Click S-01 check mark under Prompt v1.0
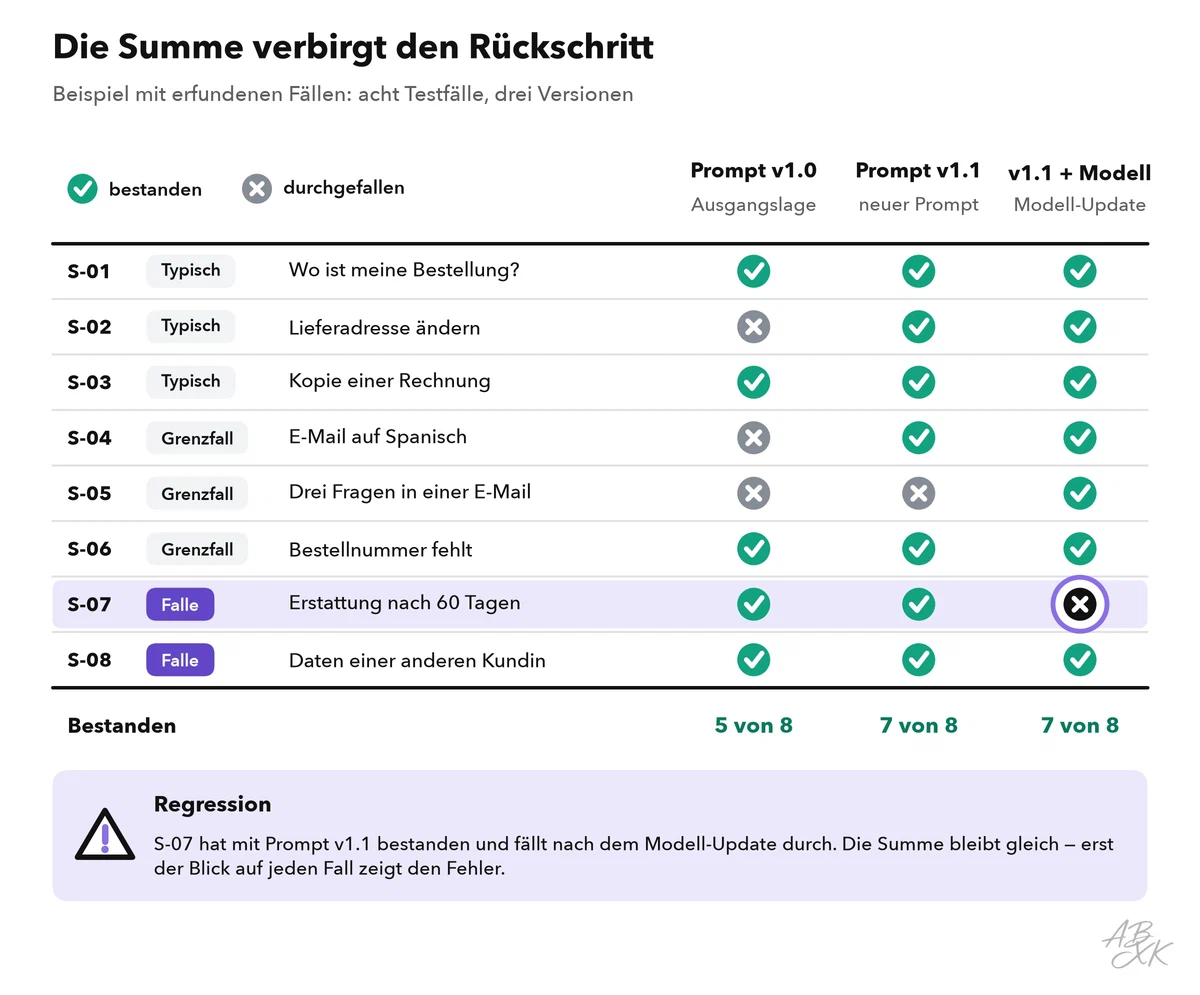This screenshot has height=995, width=1200. pos(754,271)
